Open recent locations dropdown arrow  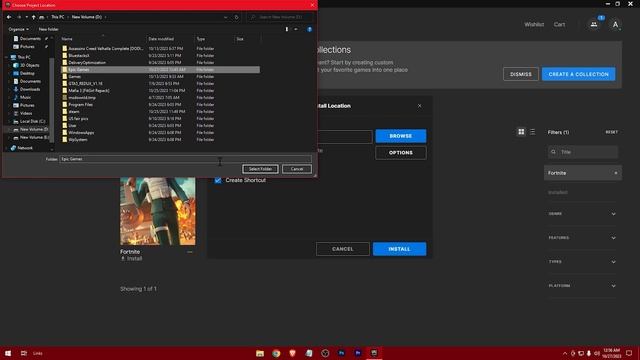[x=27, y=17]
